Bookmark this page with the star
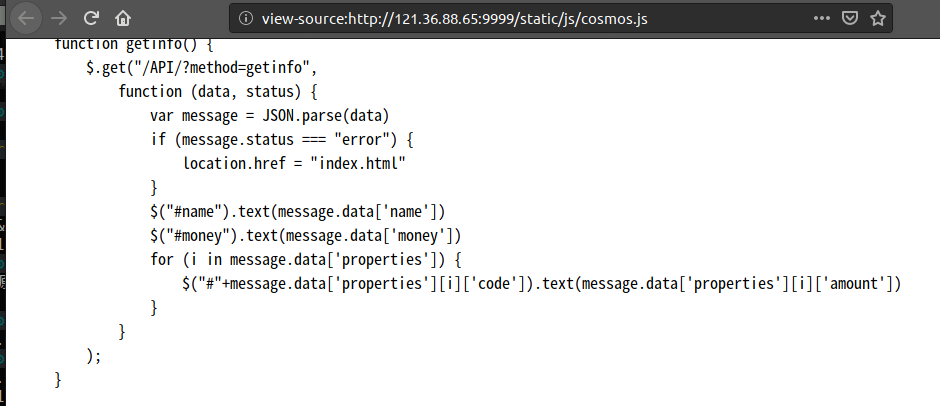The image size is (940, 406). coord(878,18)
